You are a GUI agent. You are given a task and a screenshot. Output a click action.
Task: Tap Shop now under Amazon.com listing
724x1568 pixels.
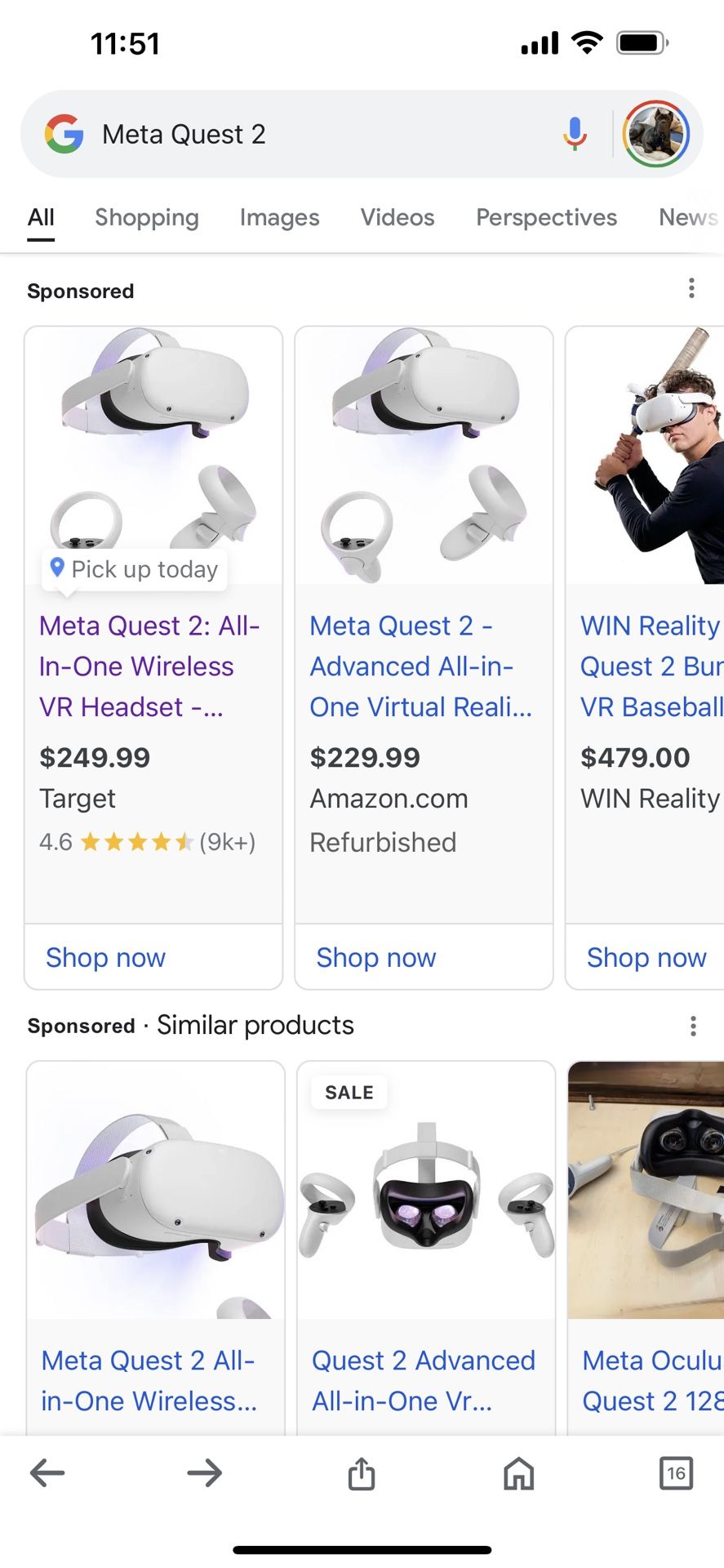[376, 957]
